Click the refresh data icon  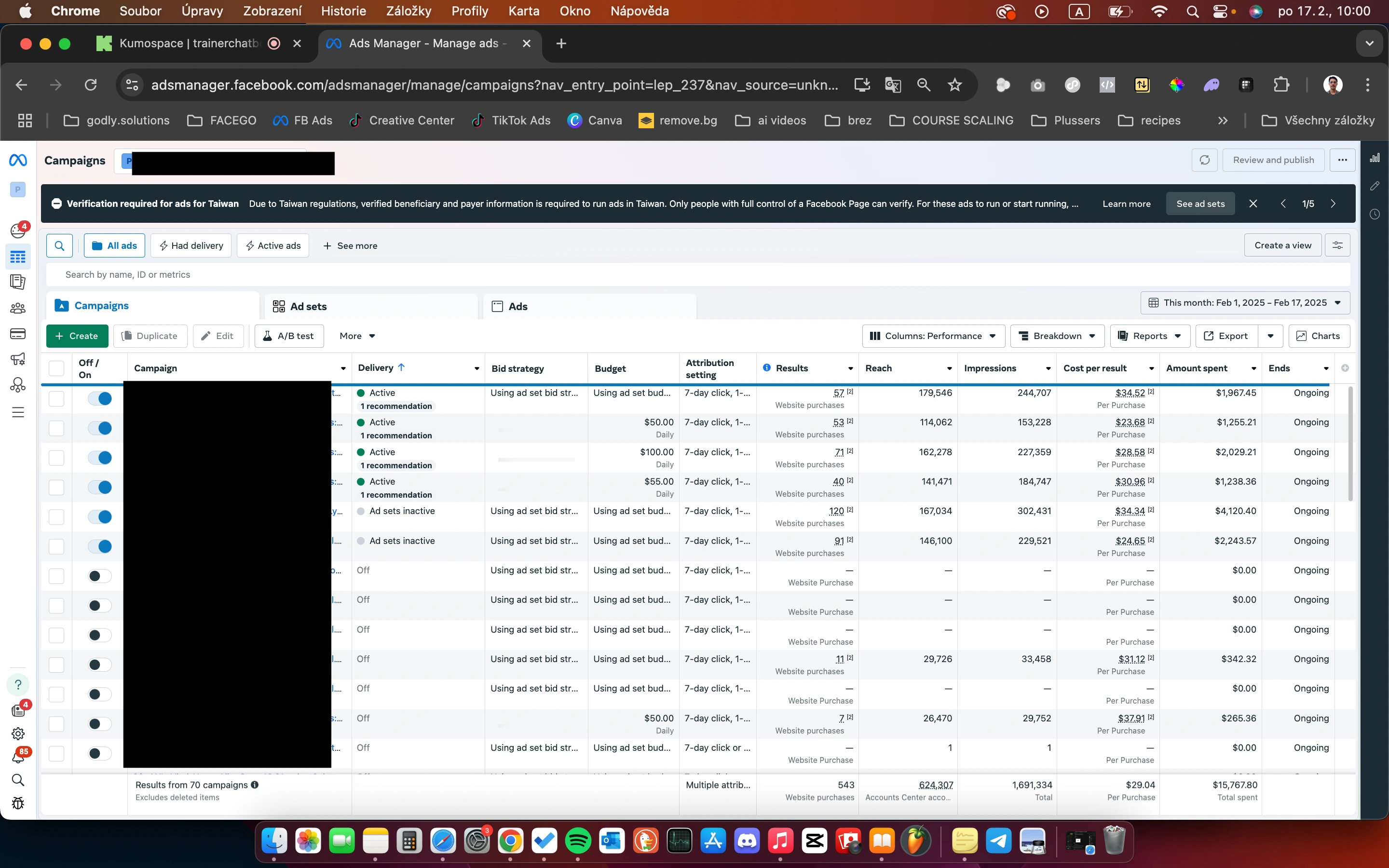click(x=1204, y=160)
